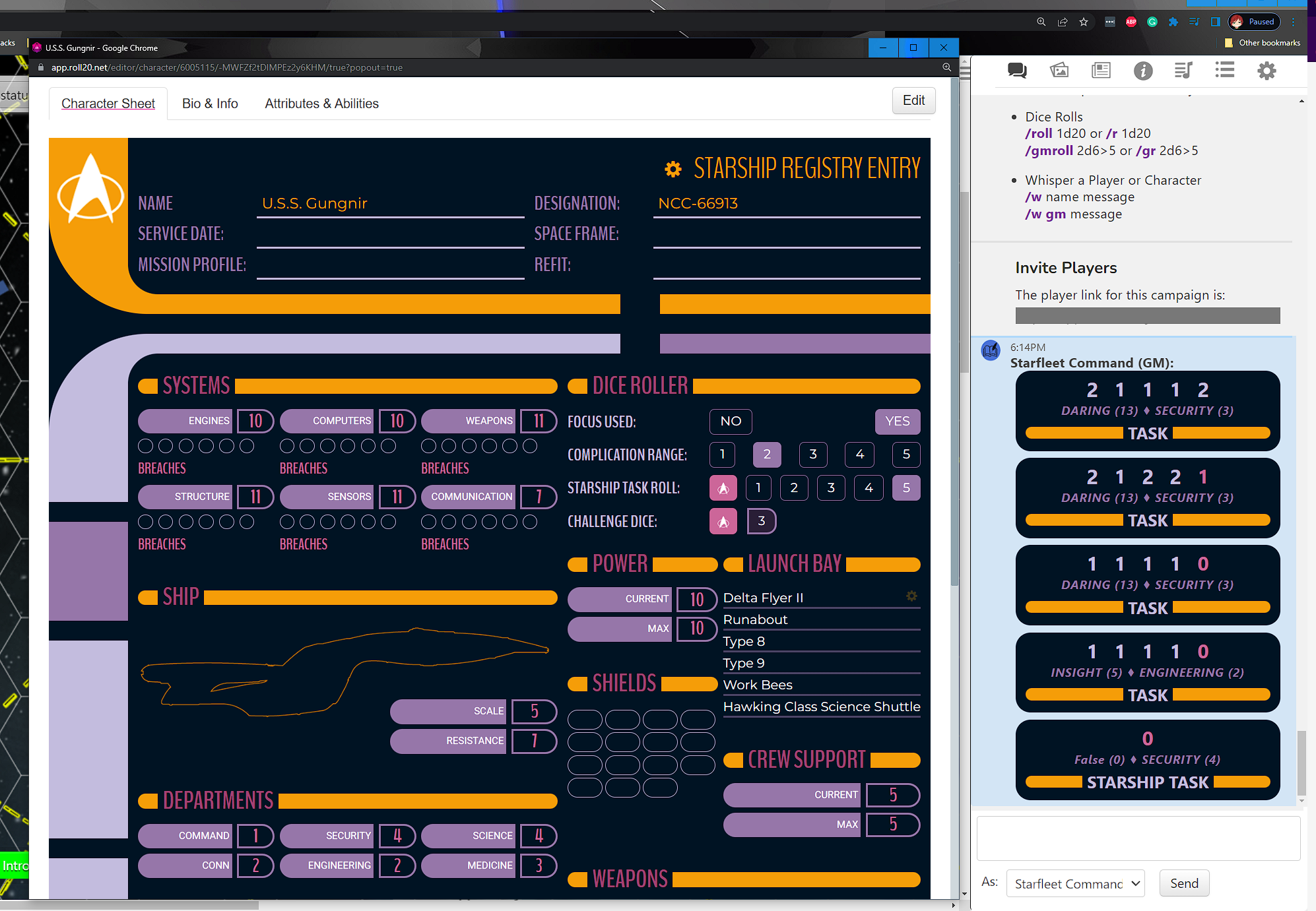Click the Work Bees launch bay entry
Image resolution: width=1316 pixels, height=911 pixels.
click(822, 685)
